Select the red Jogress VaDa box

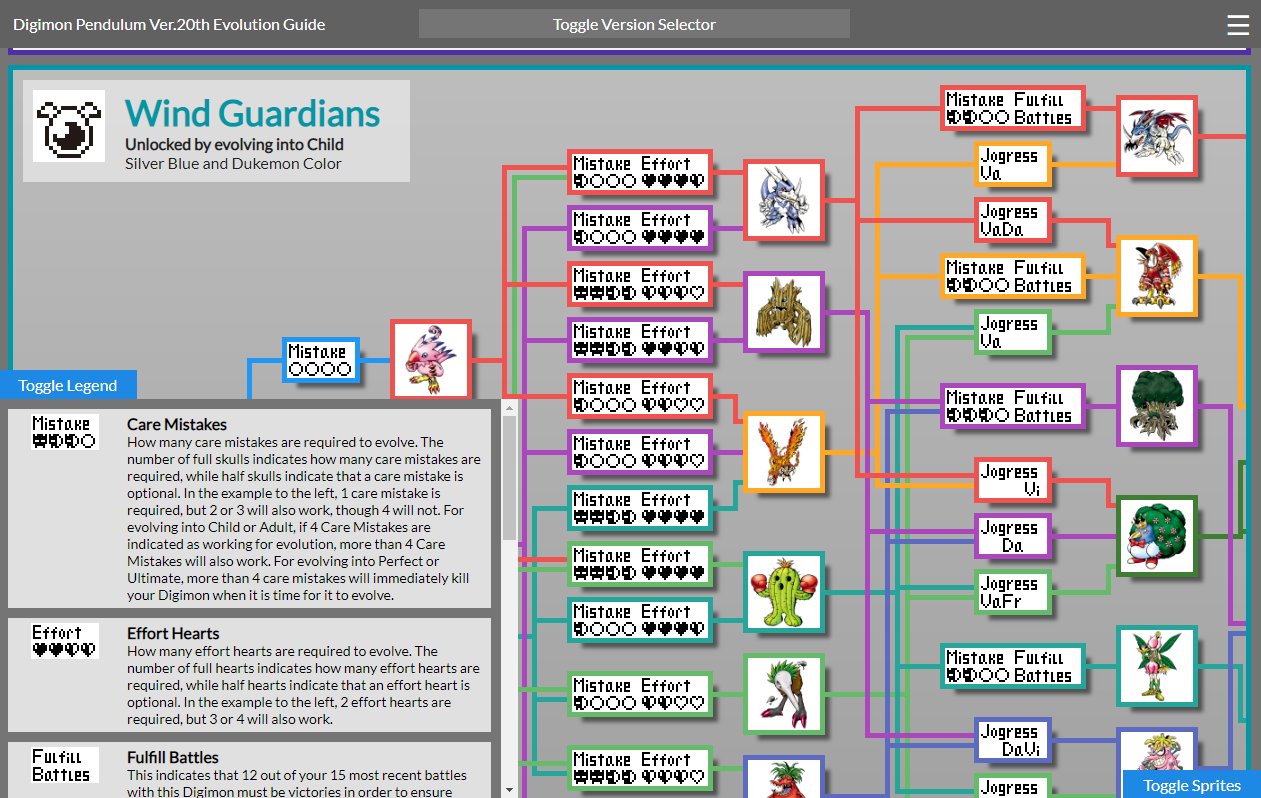(1012, 221)
